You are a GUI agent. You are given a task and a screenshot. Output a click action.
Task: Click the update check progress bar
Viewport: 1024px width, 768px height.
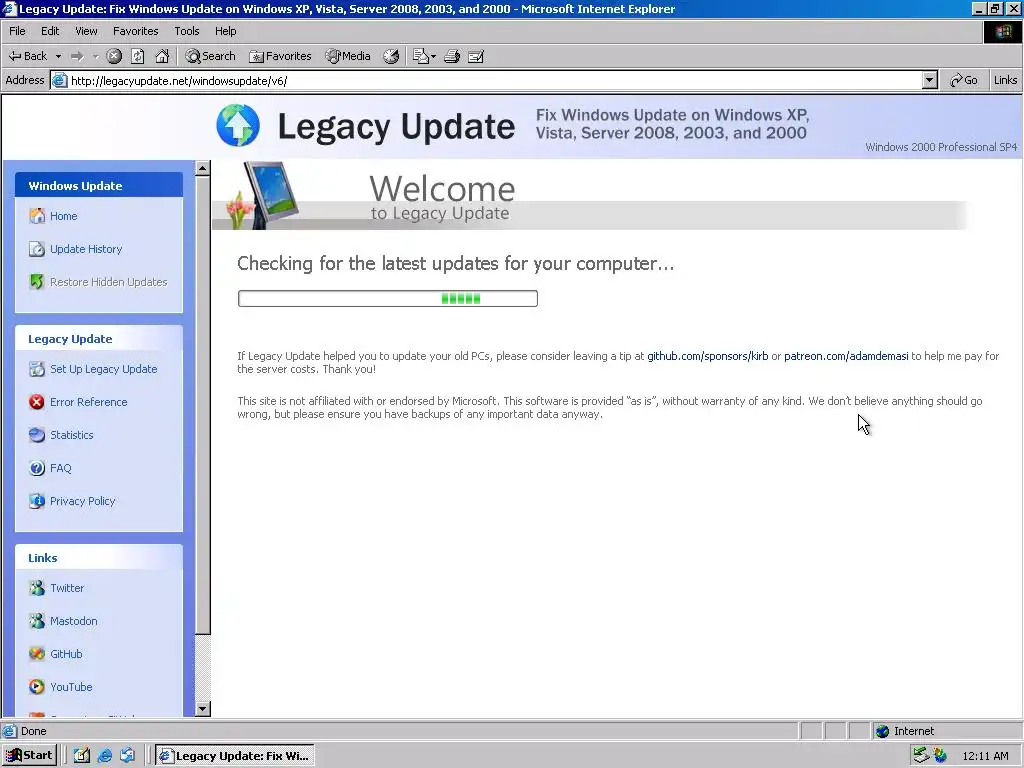[x=388, y=298]
